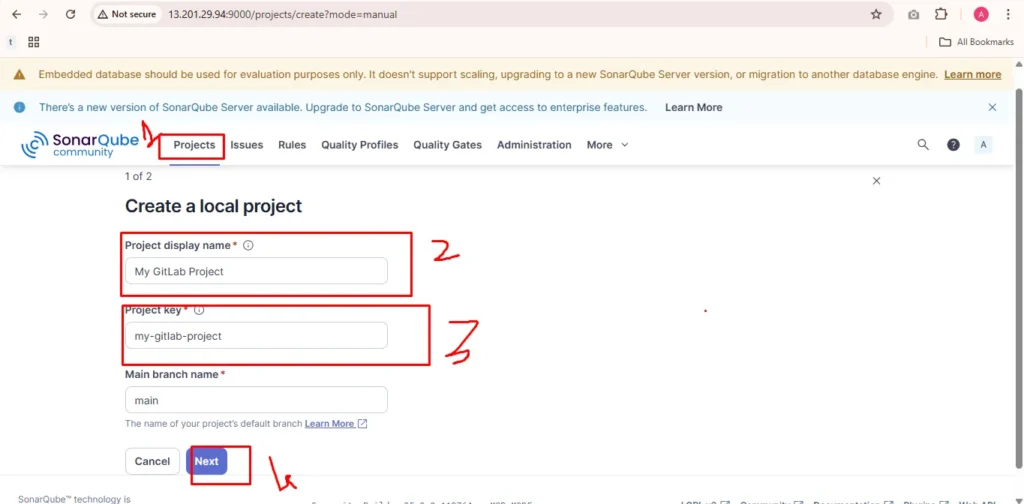Open the Projects menu item
This screenshot has height=504, width=1024.
(194, 145)
